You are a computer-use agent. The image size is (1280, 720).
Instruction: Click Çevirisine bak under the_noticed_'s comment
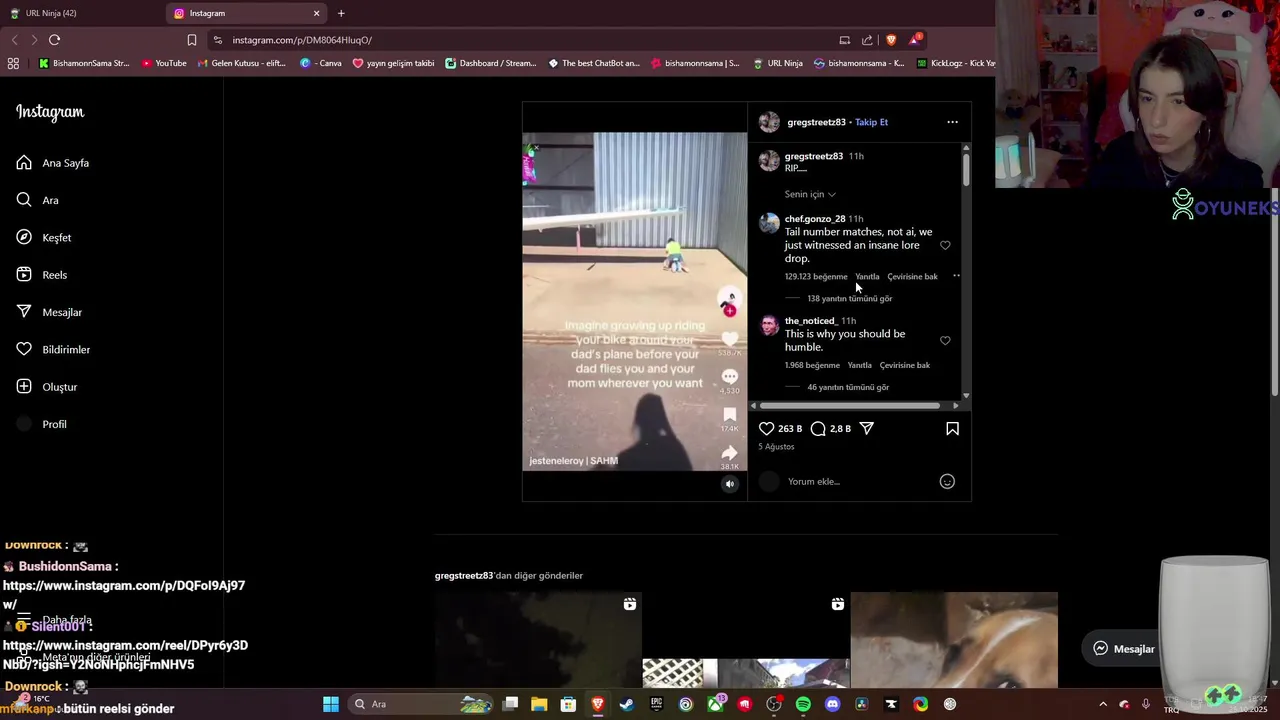pos(904,366)
